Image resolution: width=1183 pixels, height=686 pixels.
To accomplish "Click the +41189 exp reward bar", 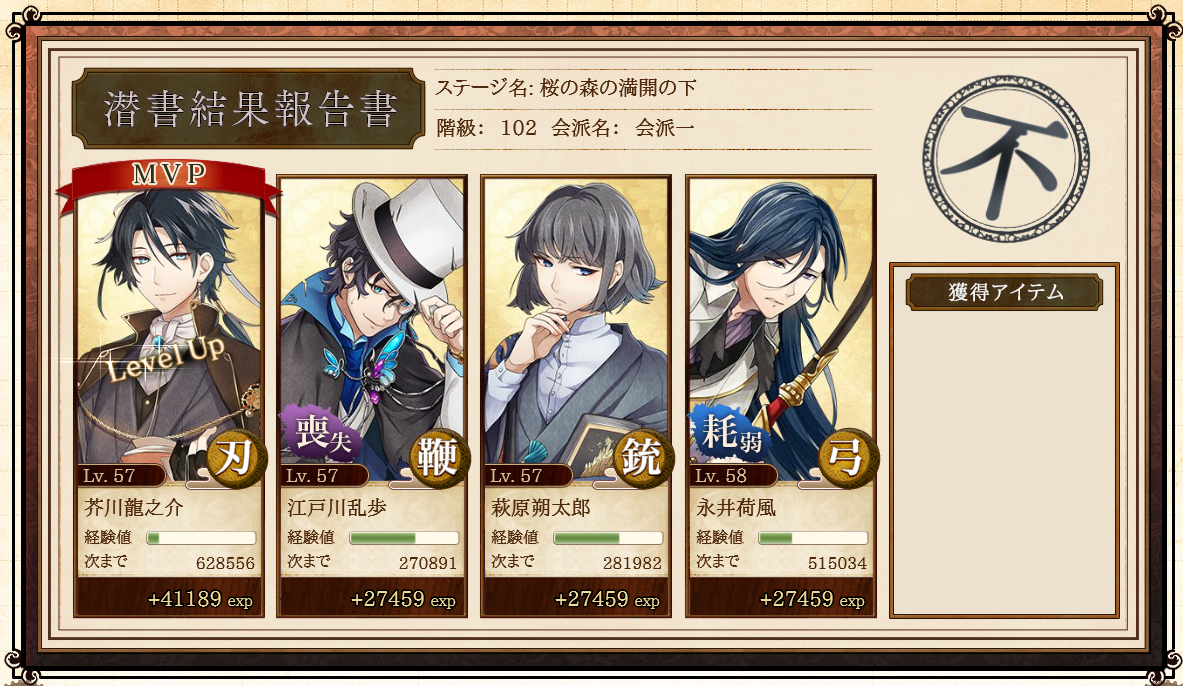I will point(169,598).
